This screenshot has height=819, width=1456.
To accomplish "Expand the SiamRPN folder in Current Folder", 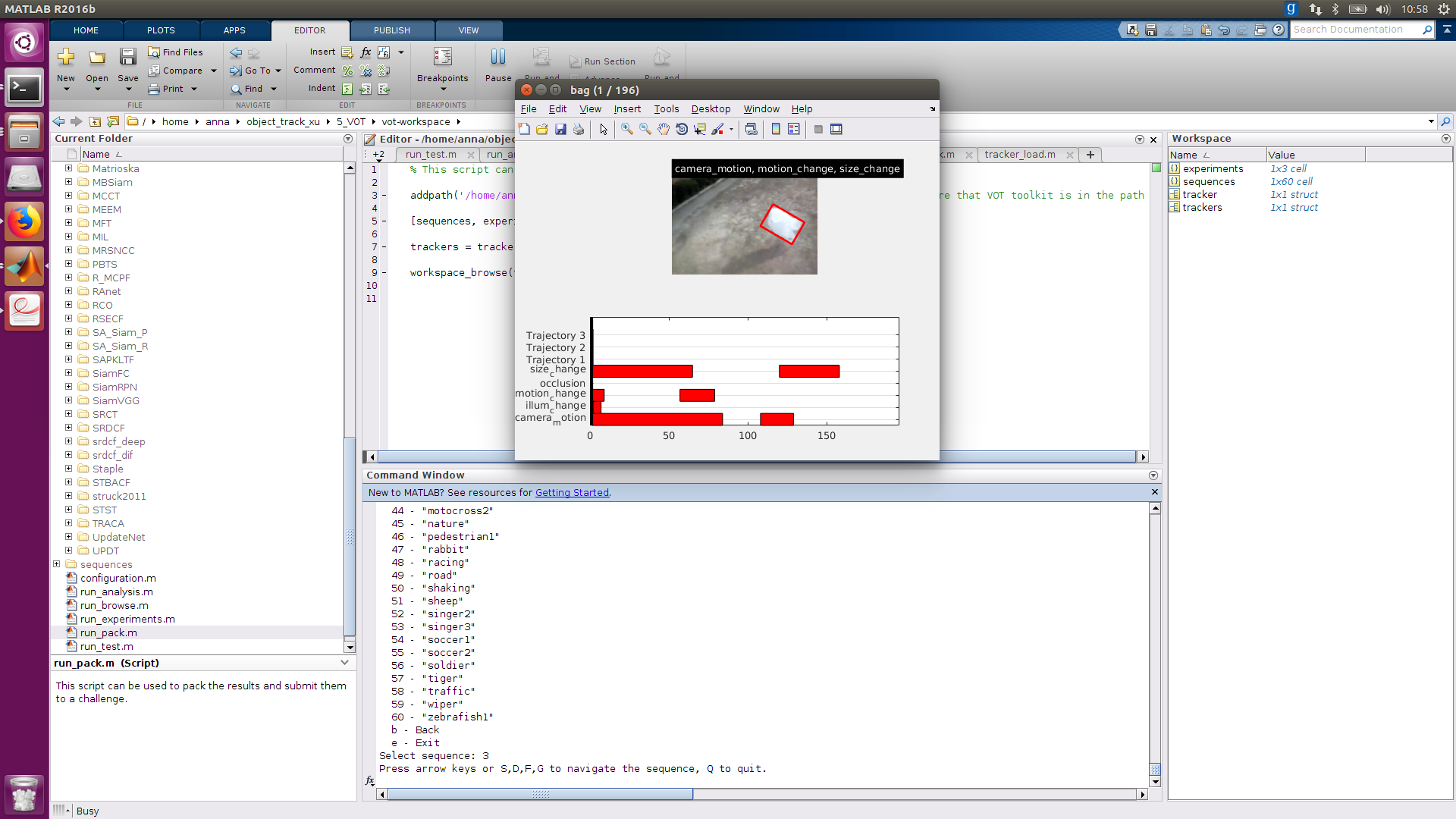I will [67, 387].
